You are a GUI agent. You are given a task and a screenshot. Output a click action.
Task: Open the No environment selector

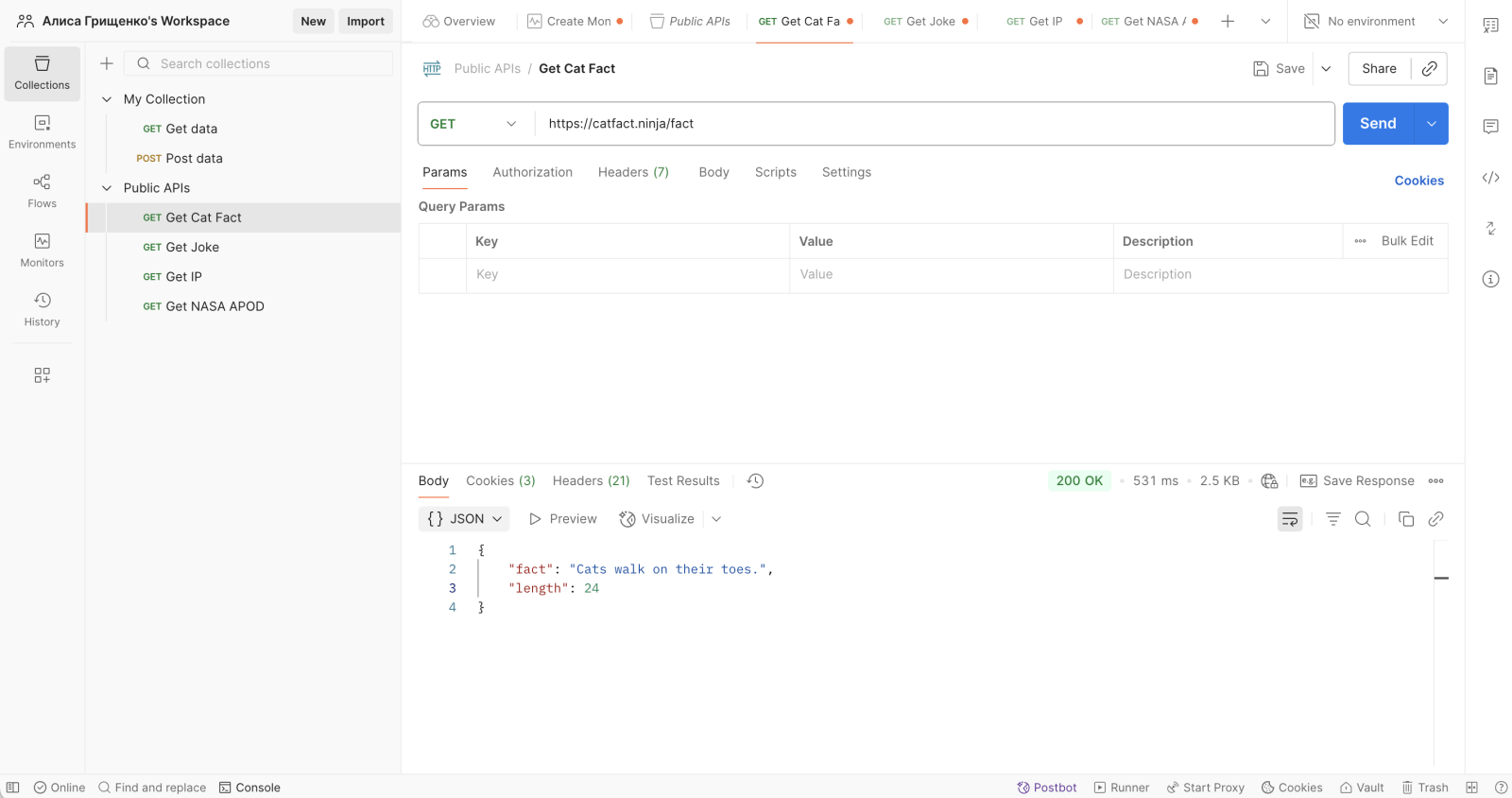[1376, 21]
